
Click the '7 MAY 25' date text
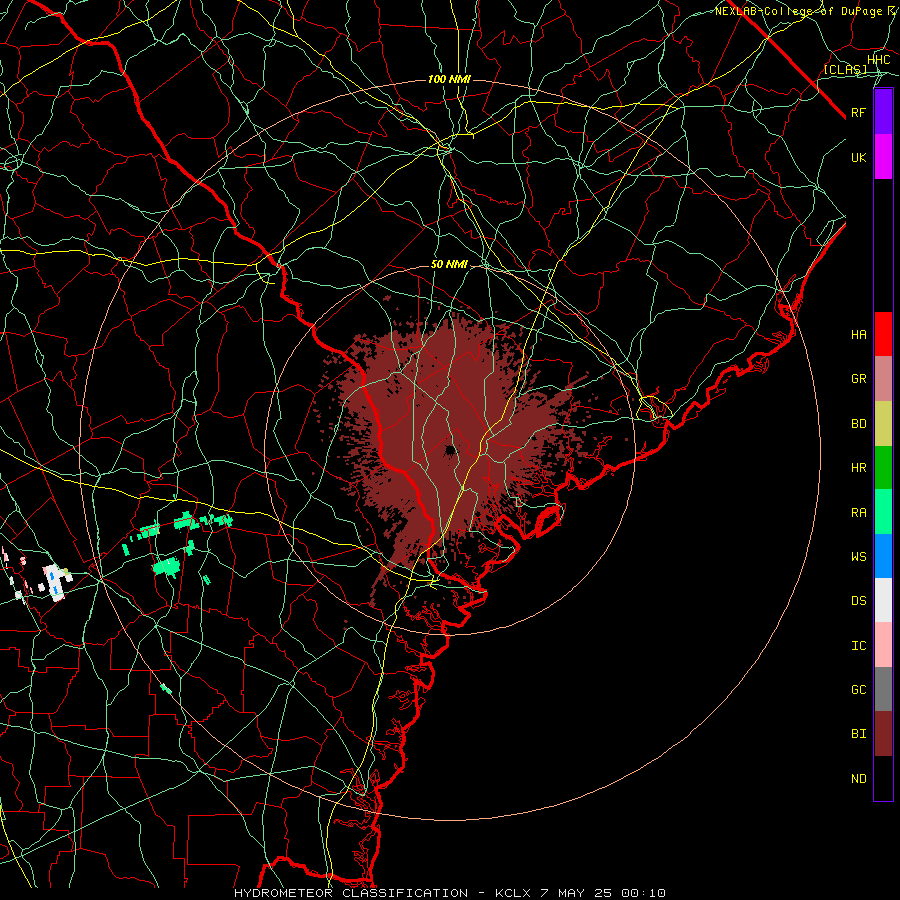(x=576, y=893)
